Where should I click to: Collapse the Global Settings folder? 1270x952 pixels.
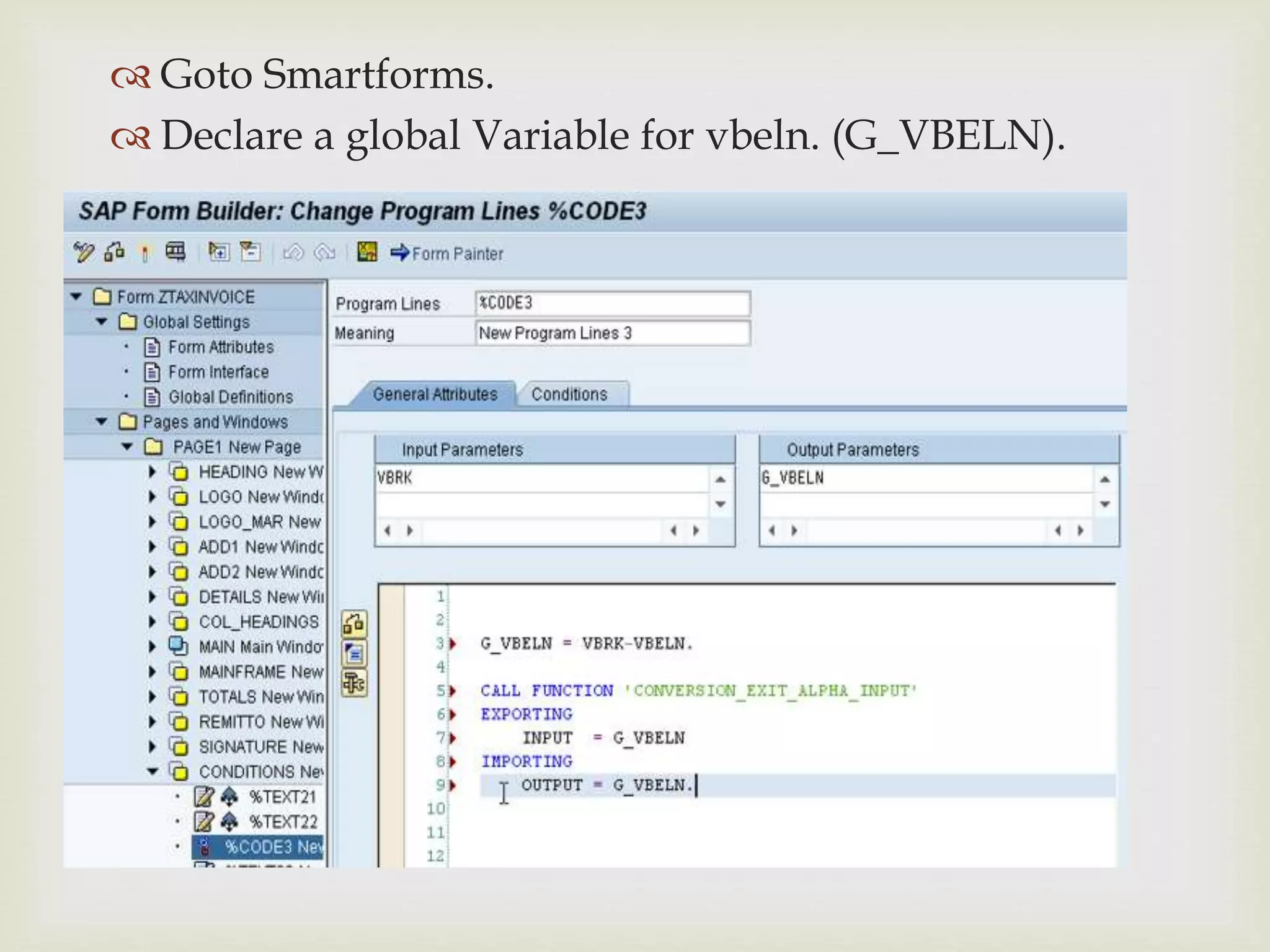102,322
